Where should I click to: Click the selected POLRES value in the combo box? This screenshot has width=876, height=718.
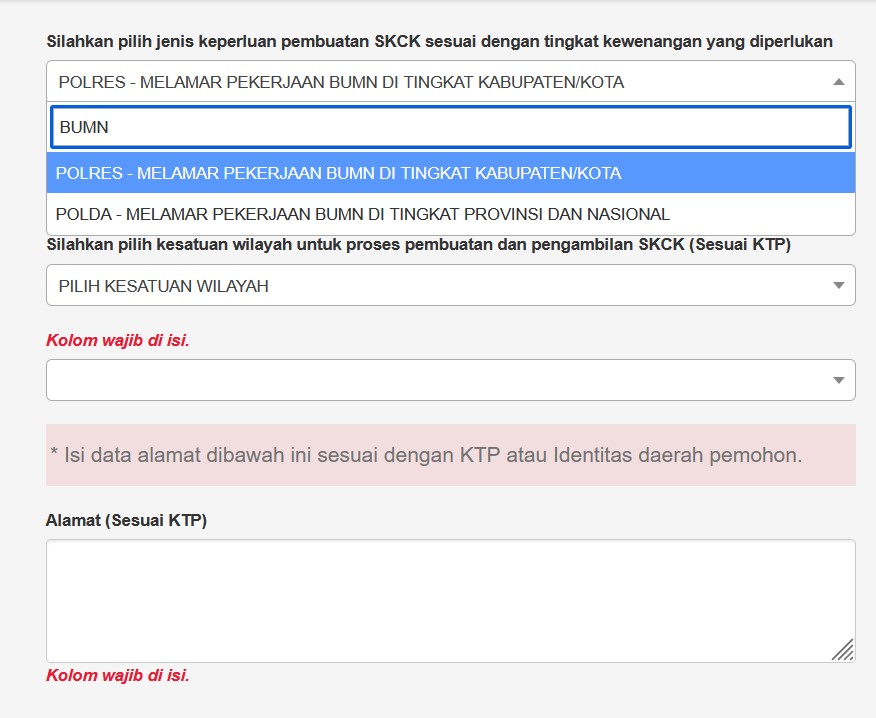(x=340, y=82)
